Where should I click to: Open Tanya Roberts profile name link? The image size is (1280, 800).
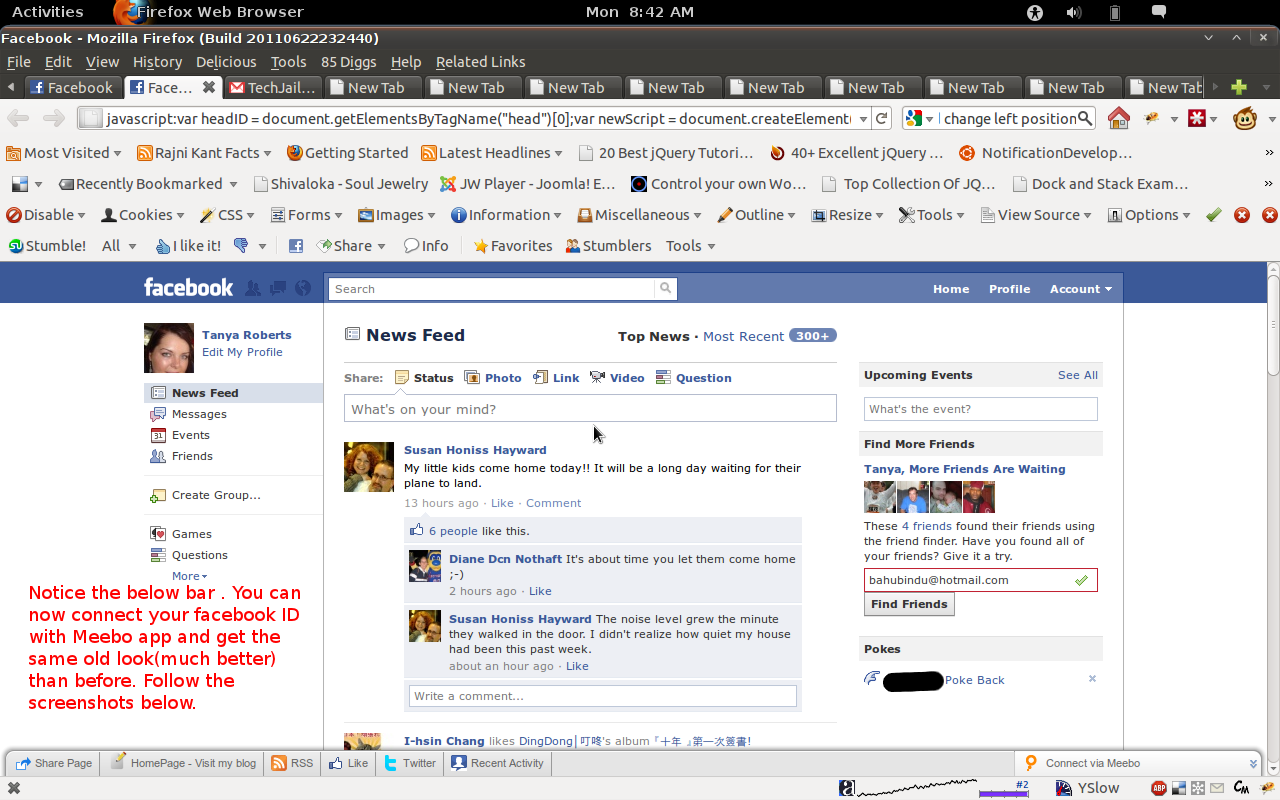[x=247, y=335]
